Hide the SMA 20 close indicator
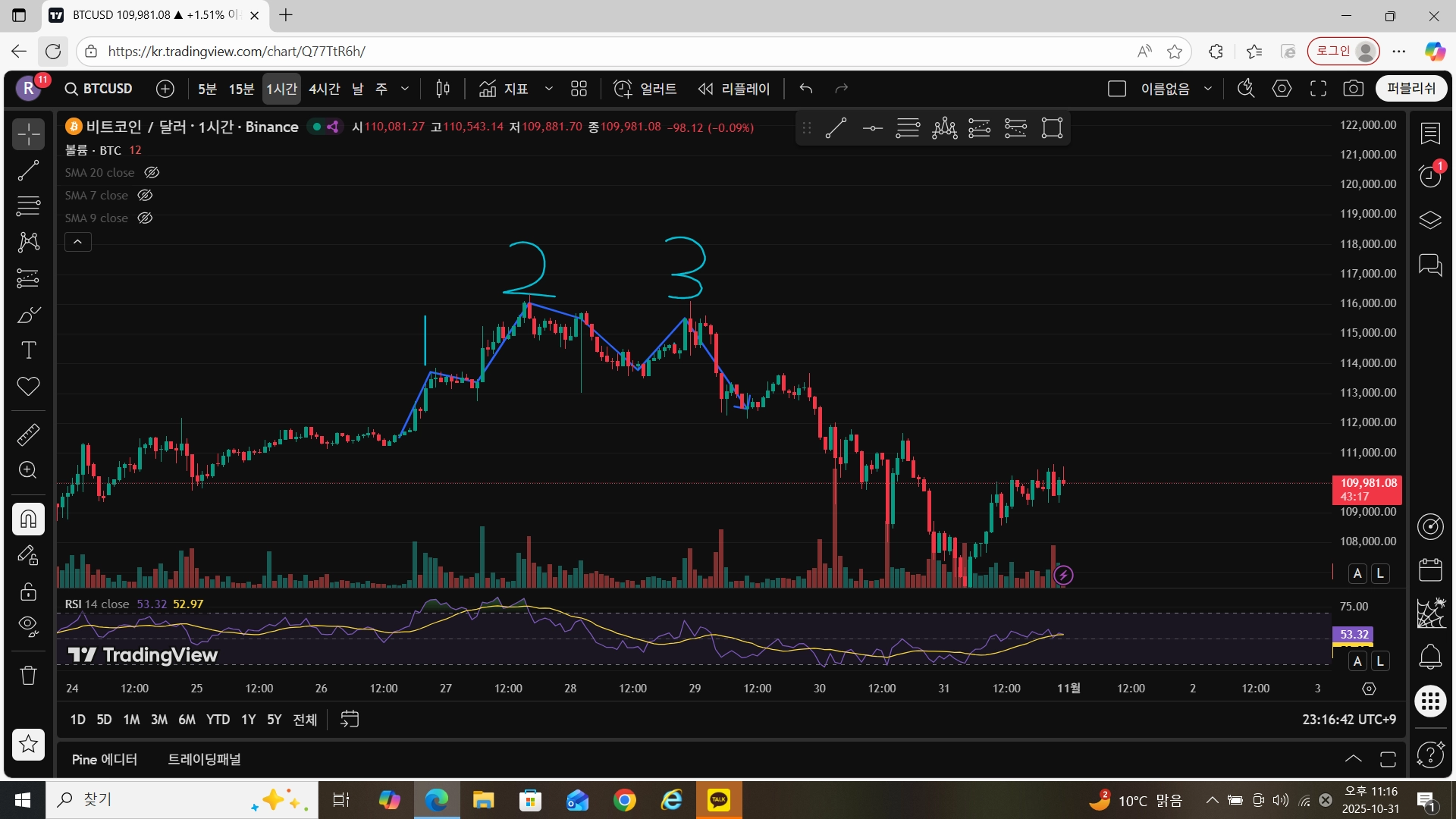1456x819 pixels. (x=151, y=172)
